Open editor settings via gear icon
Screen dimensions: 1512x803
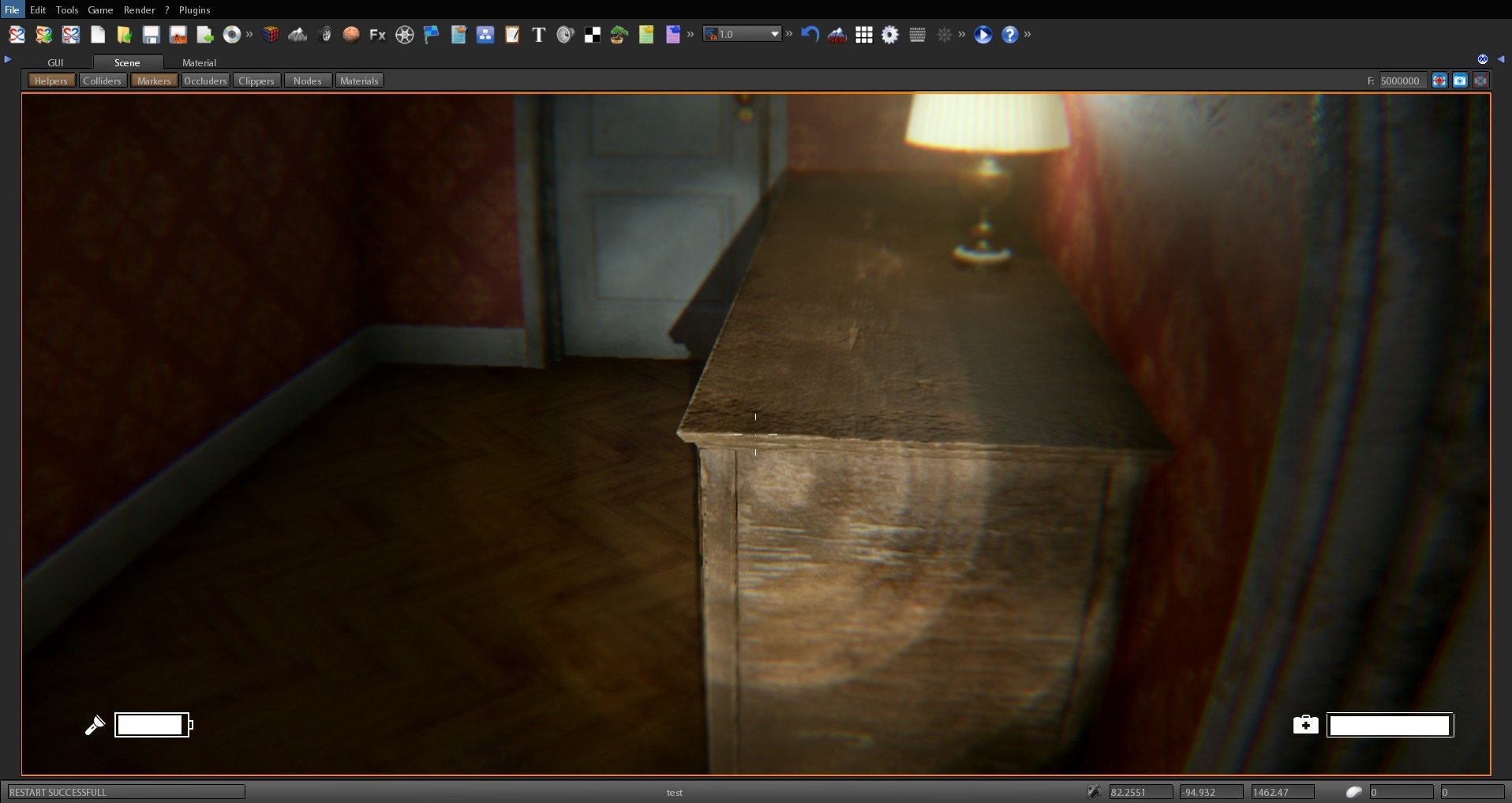click(890, 35)
